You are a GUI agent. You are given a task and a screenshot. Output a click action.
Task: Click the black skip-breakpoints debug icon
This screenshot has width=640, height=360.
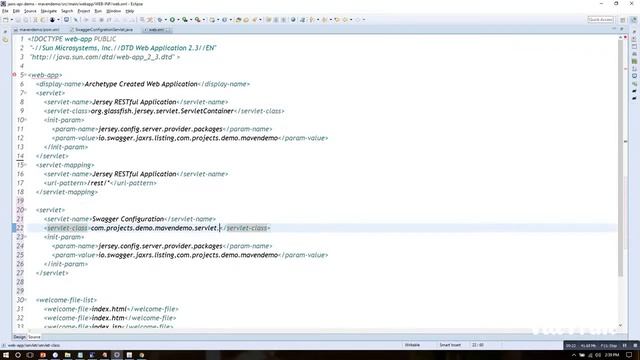coord(52,20)
